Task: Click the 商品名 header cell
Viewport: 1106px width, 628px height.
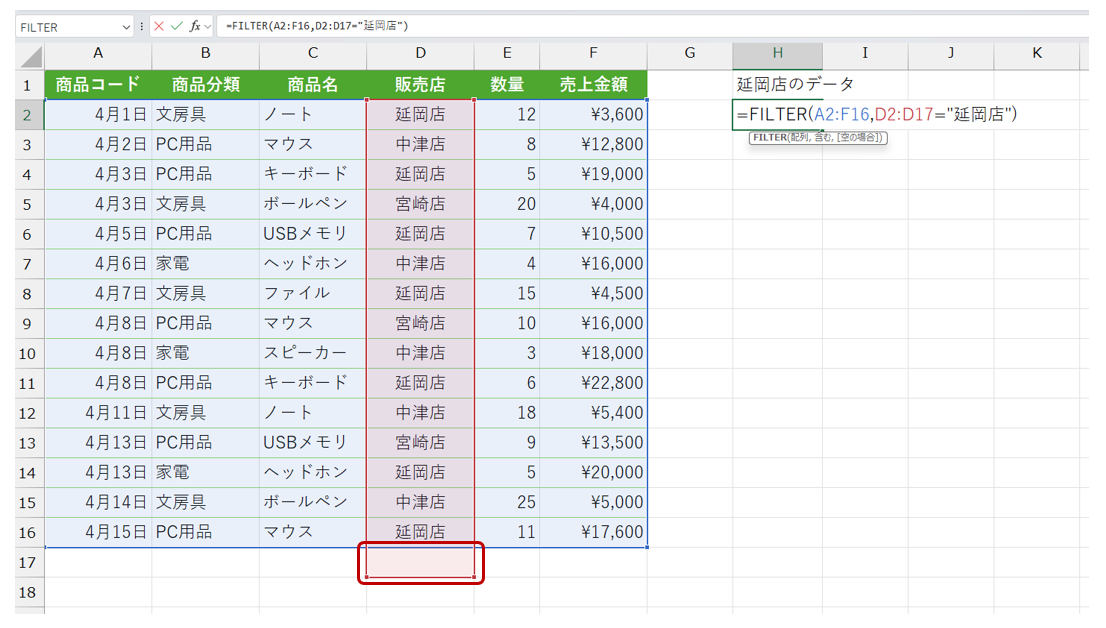Action: tap(313, 85)
